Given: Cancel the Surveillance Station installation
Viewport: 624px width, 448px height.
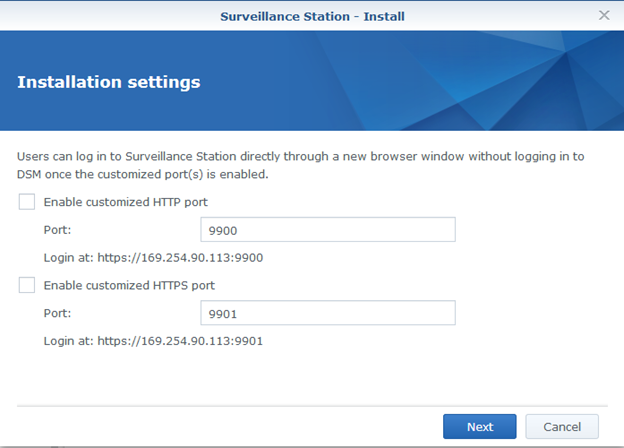Looking at the screenshot, I should 562,427.
